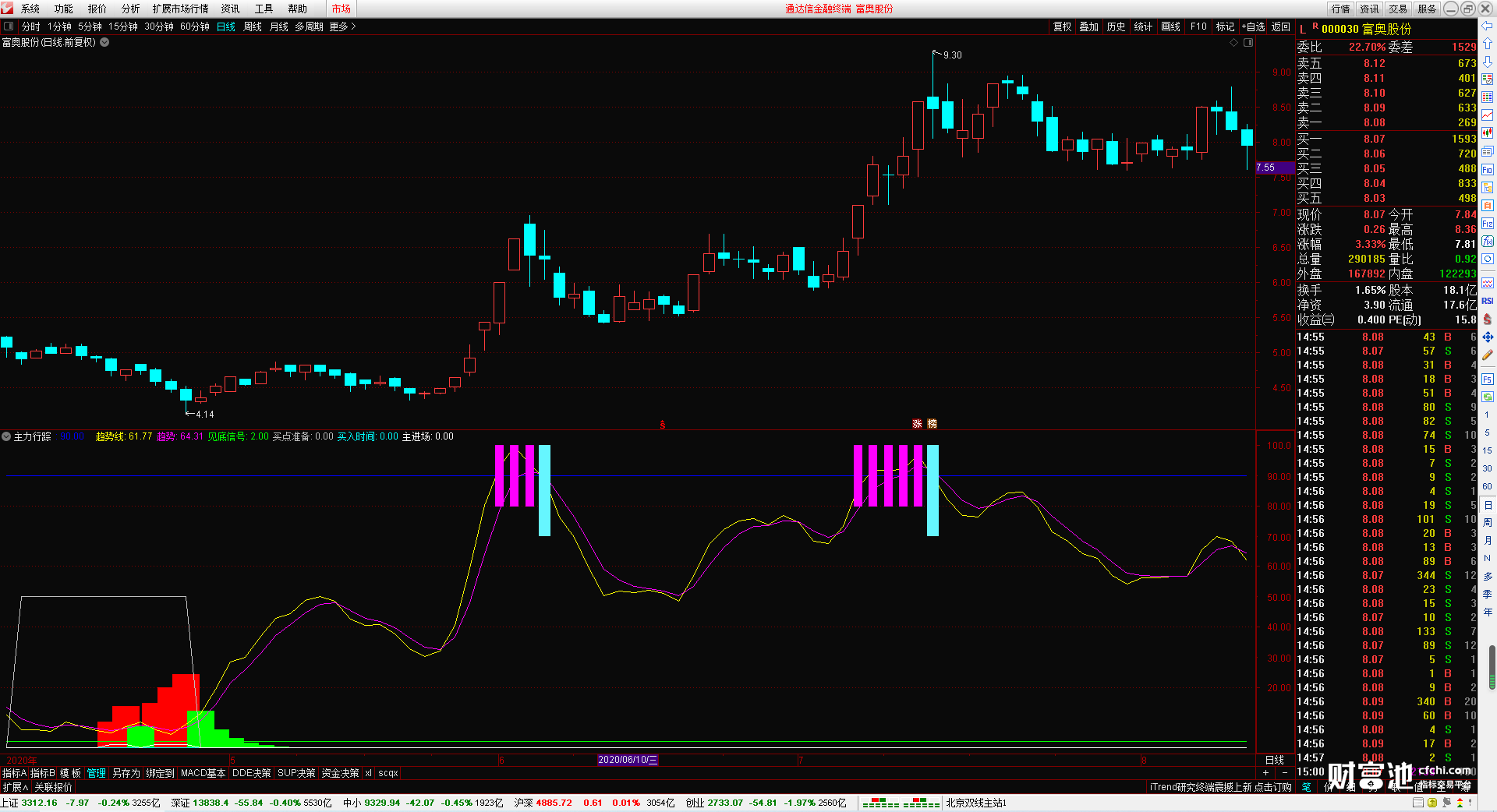Open the 分析 menu
This screenshot has height=812, width=1497.
click(131, 9)
